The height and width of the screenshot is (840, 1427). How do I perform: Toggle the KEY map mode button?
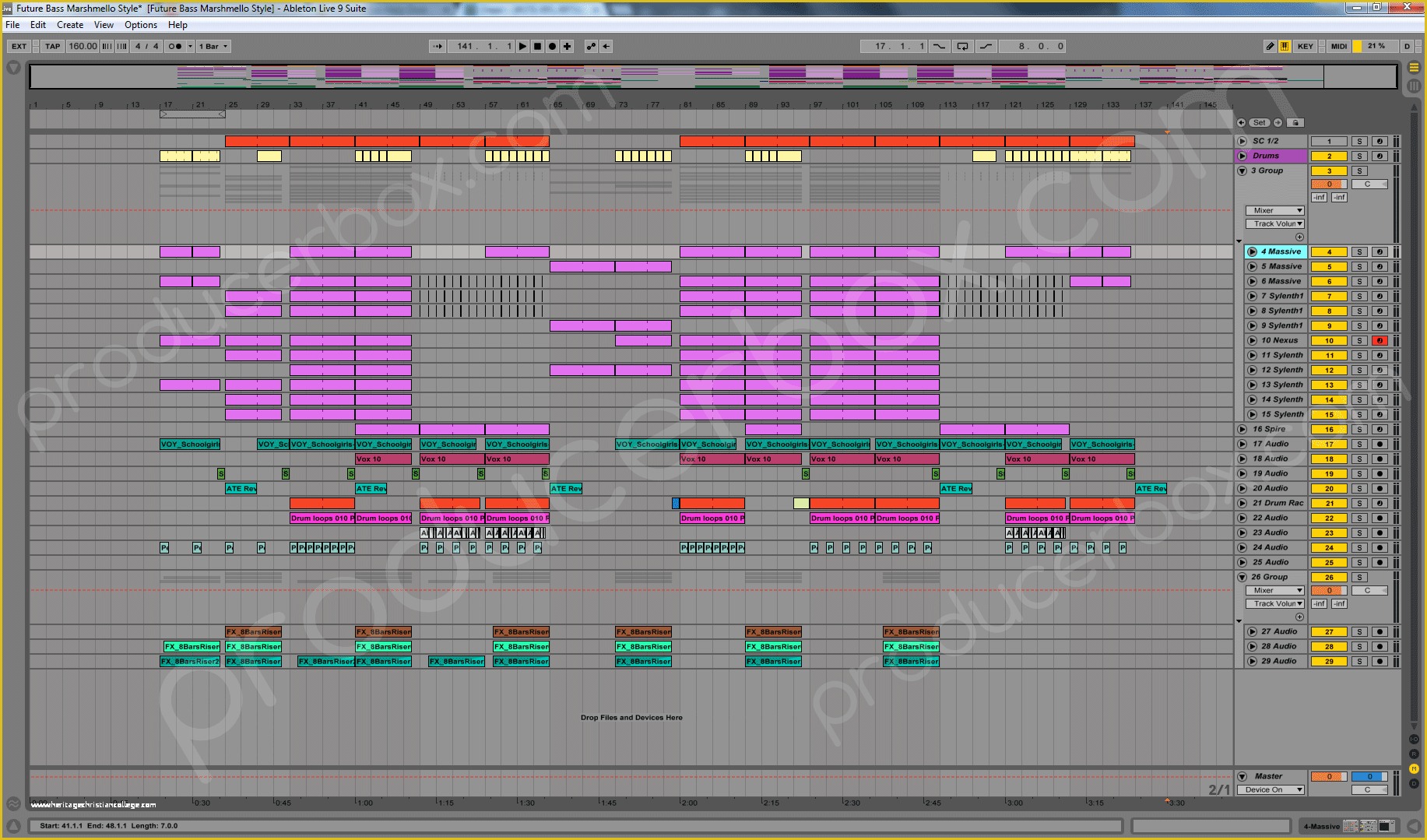[1306, 46]
